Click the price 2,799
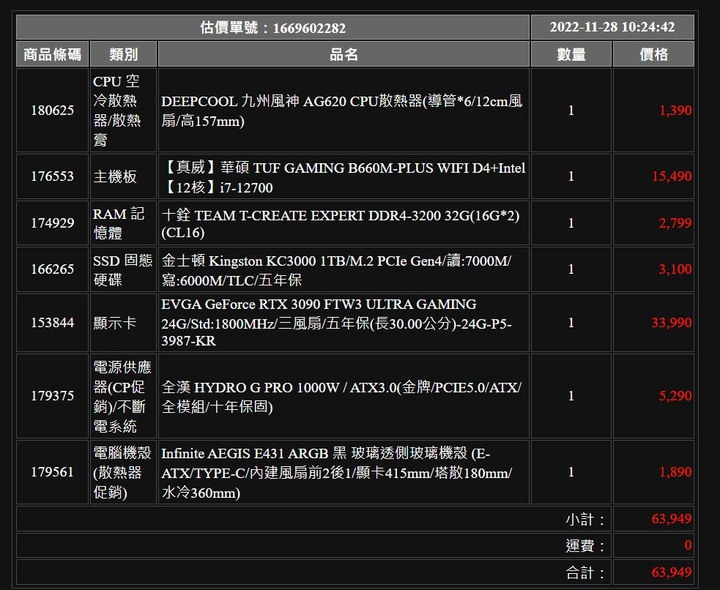This screenshot has width=720, height=590. point(675,223)
